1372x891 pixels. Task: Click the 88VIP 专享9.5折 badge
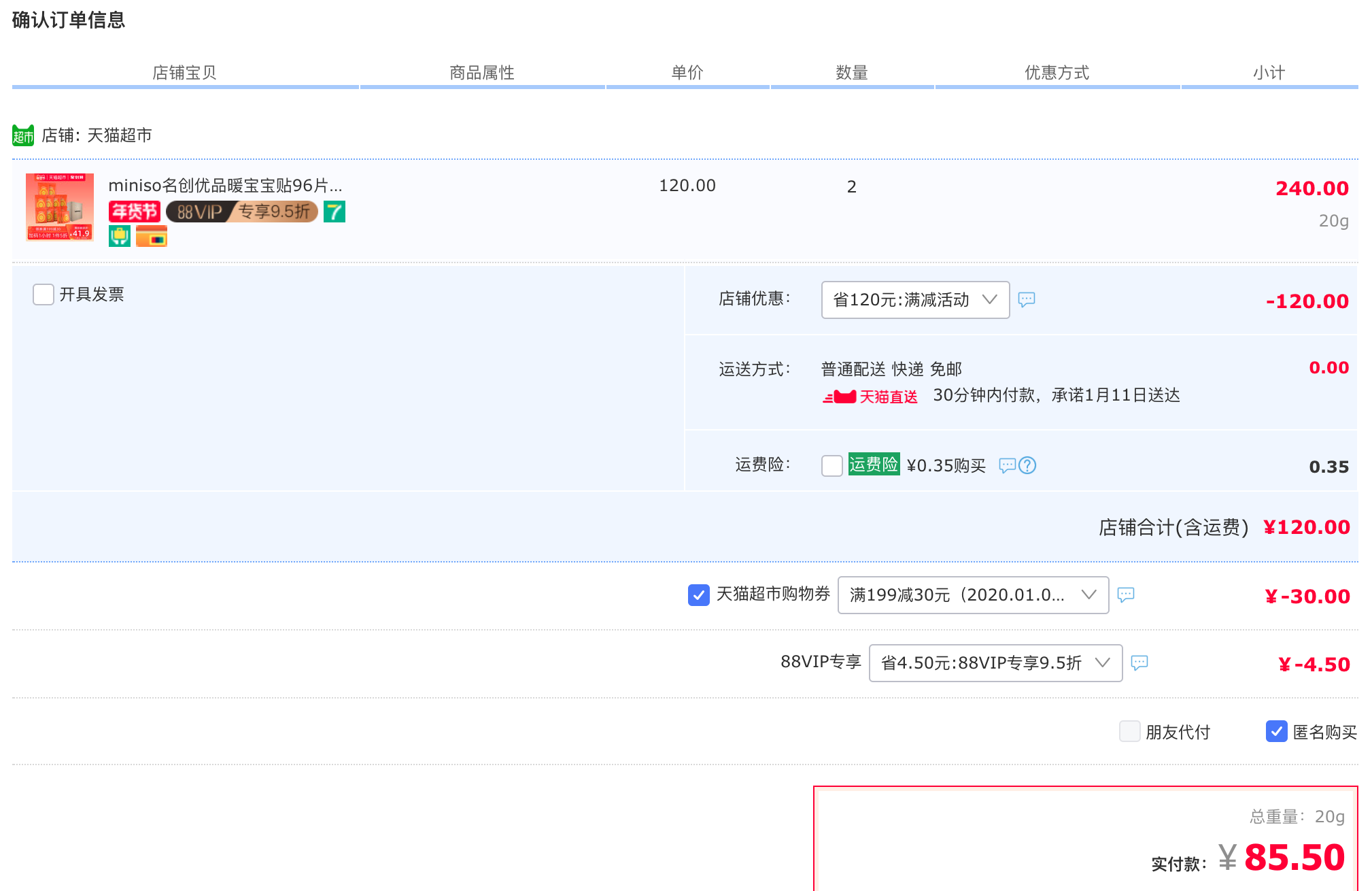tap(242, 212)
